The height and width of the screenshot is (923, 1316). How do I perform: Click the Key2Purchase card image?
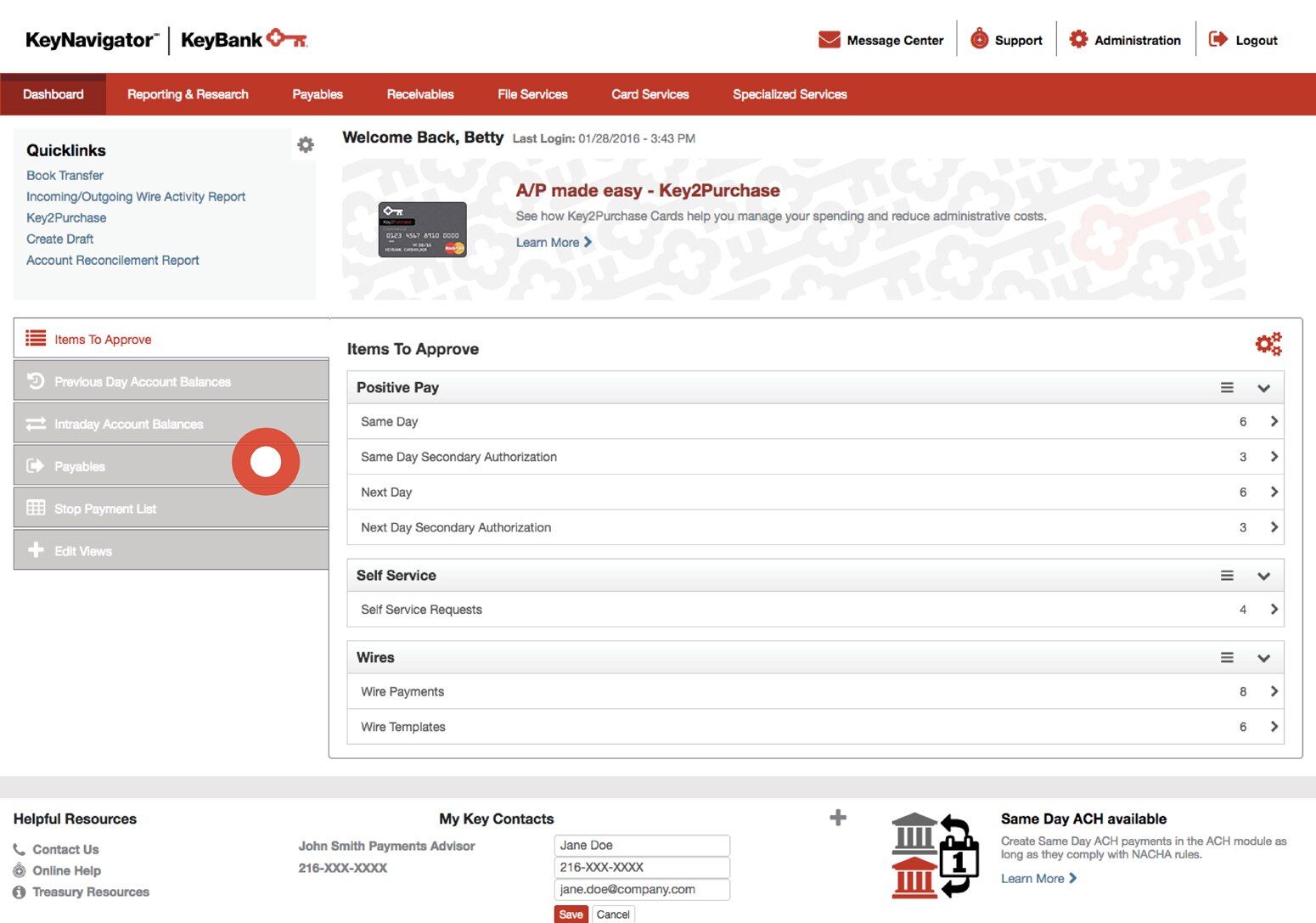422,229
